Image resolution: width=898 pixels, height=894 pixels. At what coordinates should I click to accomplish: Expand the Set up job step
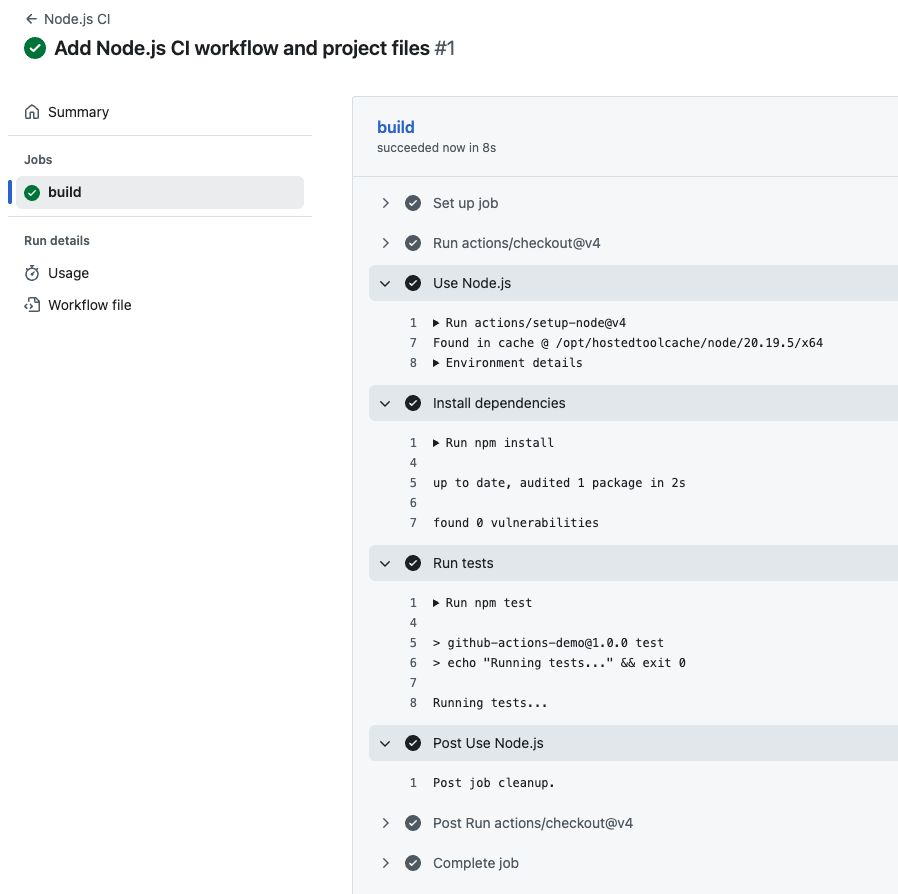pos(385,203)
